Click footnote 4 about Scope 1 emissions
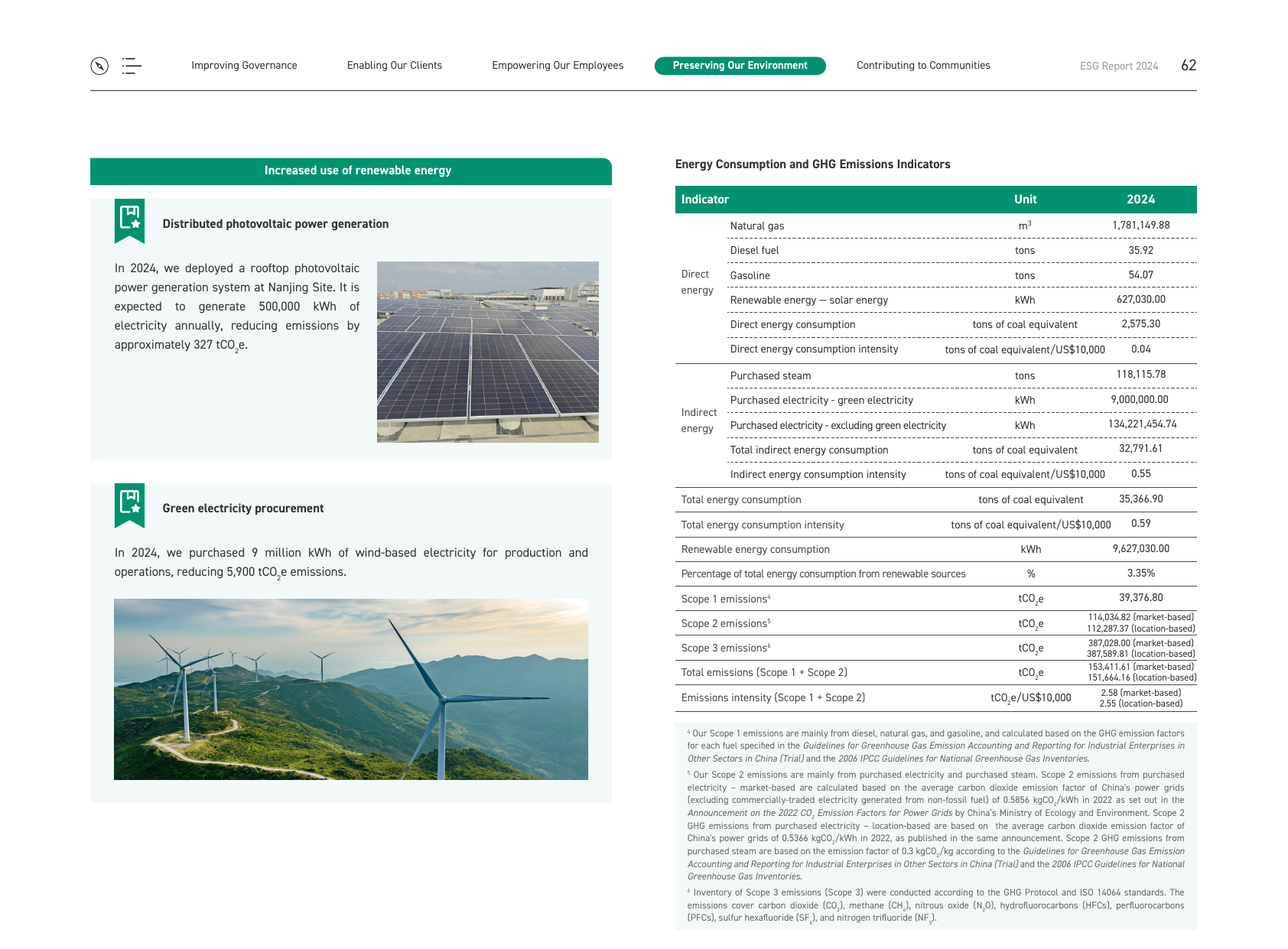 935,746
